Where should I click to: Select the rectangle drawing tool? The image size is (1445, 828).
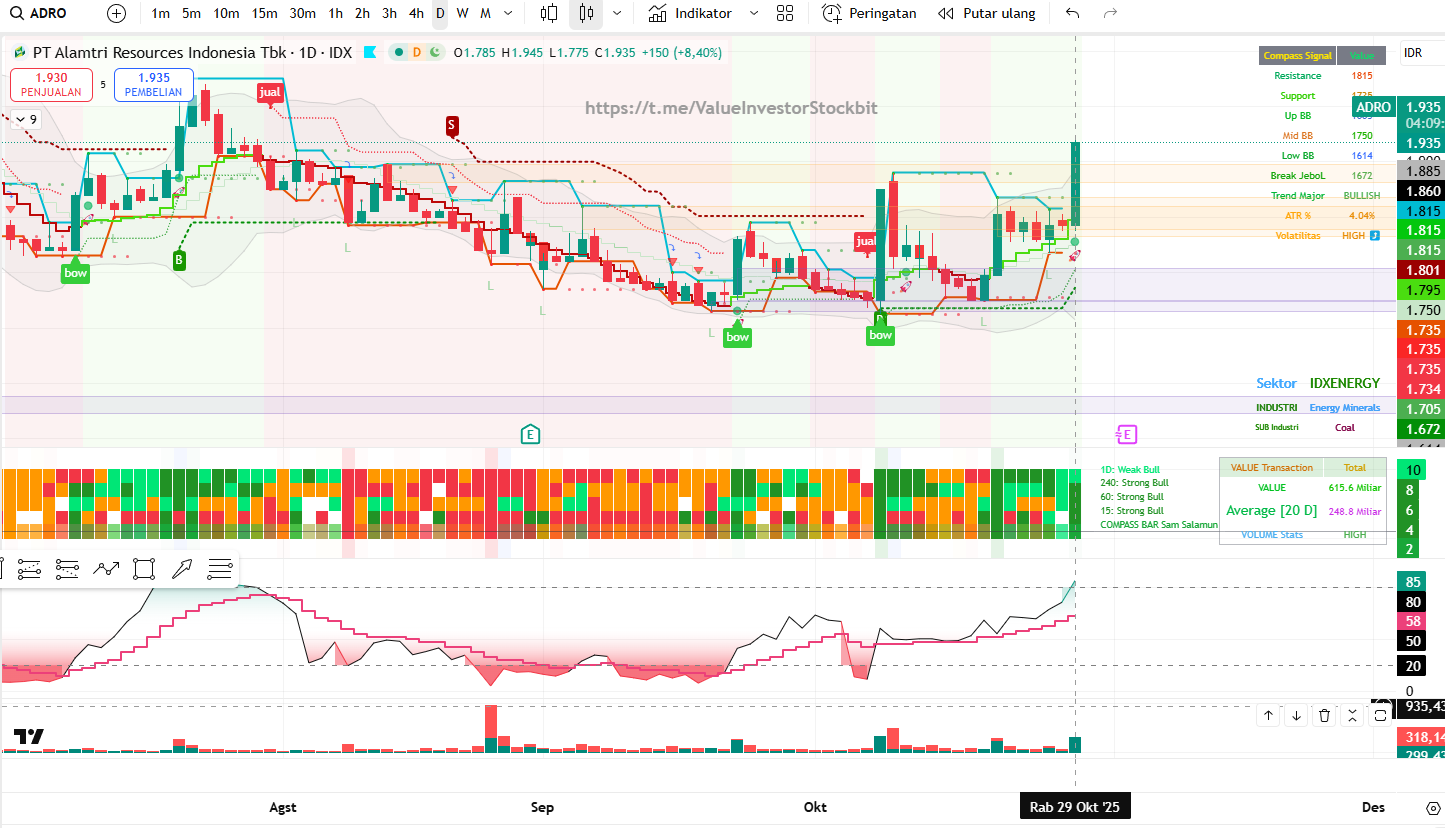coord(144,569)
